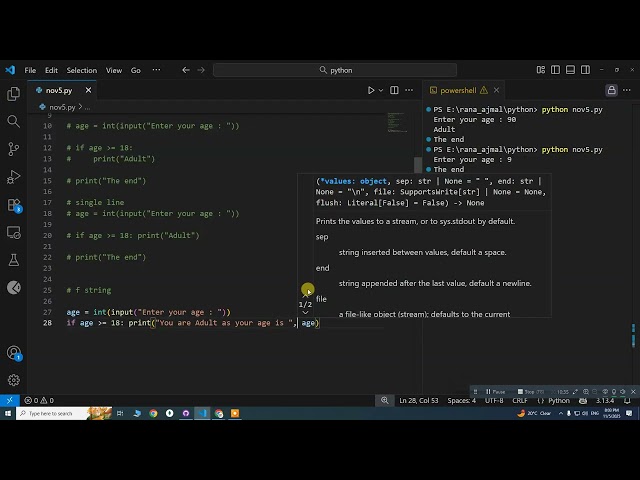Show previous signature in the parameter hint
This screenshot has width=640, height=480.
pyautogui.click(x=305, y=296)
